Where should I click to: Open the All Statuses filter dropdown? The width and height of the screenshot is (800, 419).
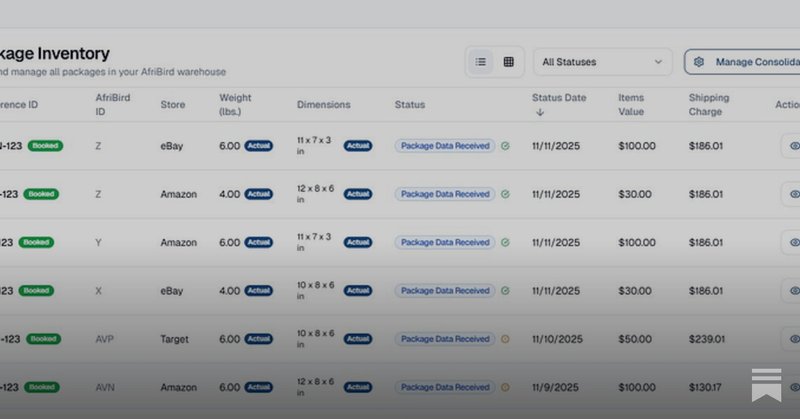(x=603, y=62)
